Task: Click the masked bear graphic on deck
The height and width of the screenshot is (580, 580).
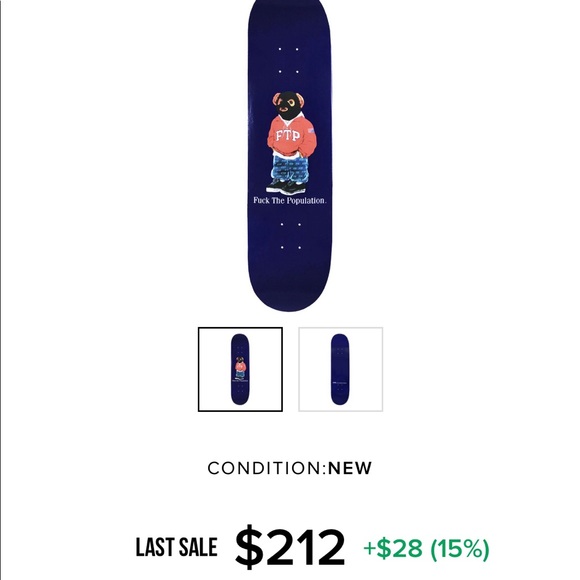Action: pos(291,143)
